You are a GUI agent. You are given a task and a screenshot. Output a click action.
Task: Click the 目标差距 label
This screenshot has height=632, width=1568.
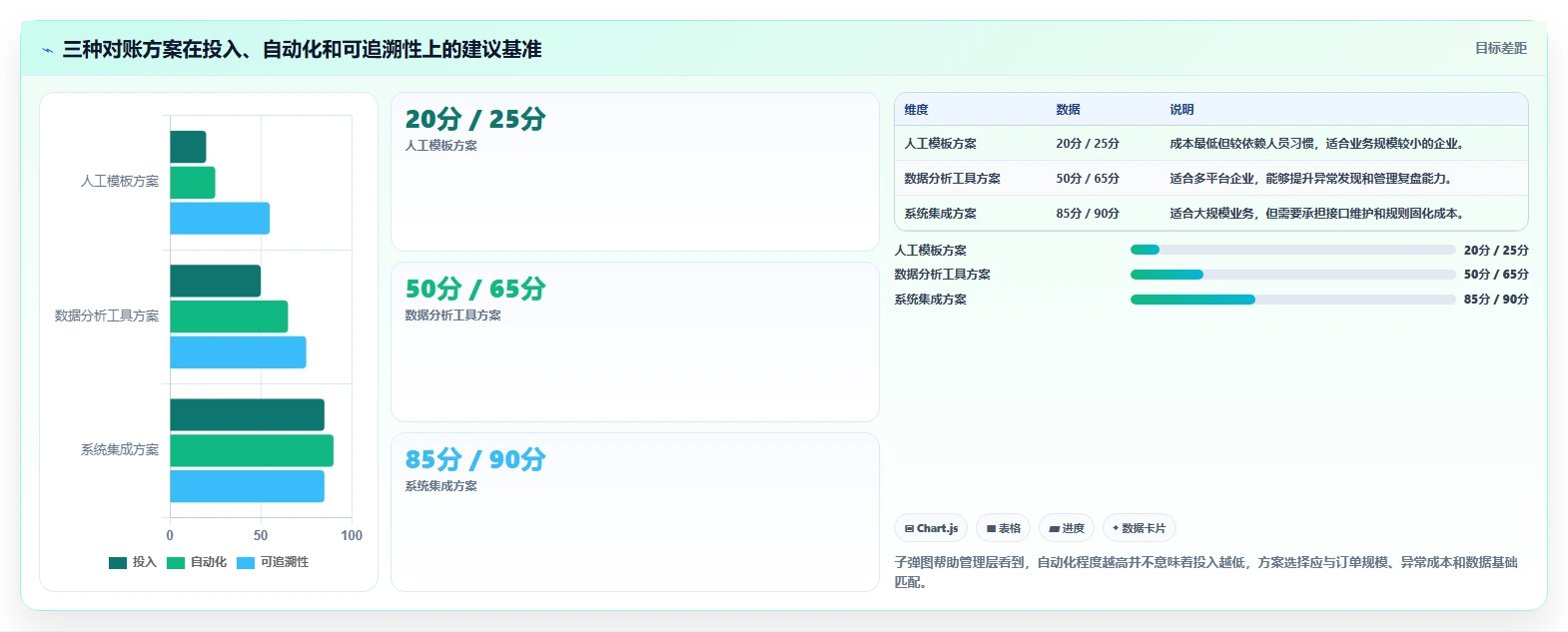click(x=1501, y=48)
